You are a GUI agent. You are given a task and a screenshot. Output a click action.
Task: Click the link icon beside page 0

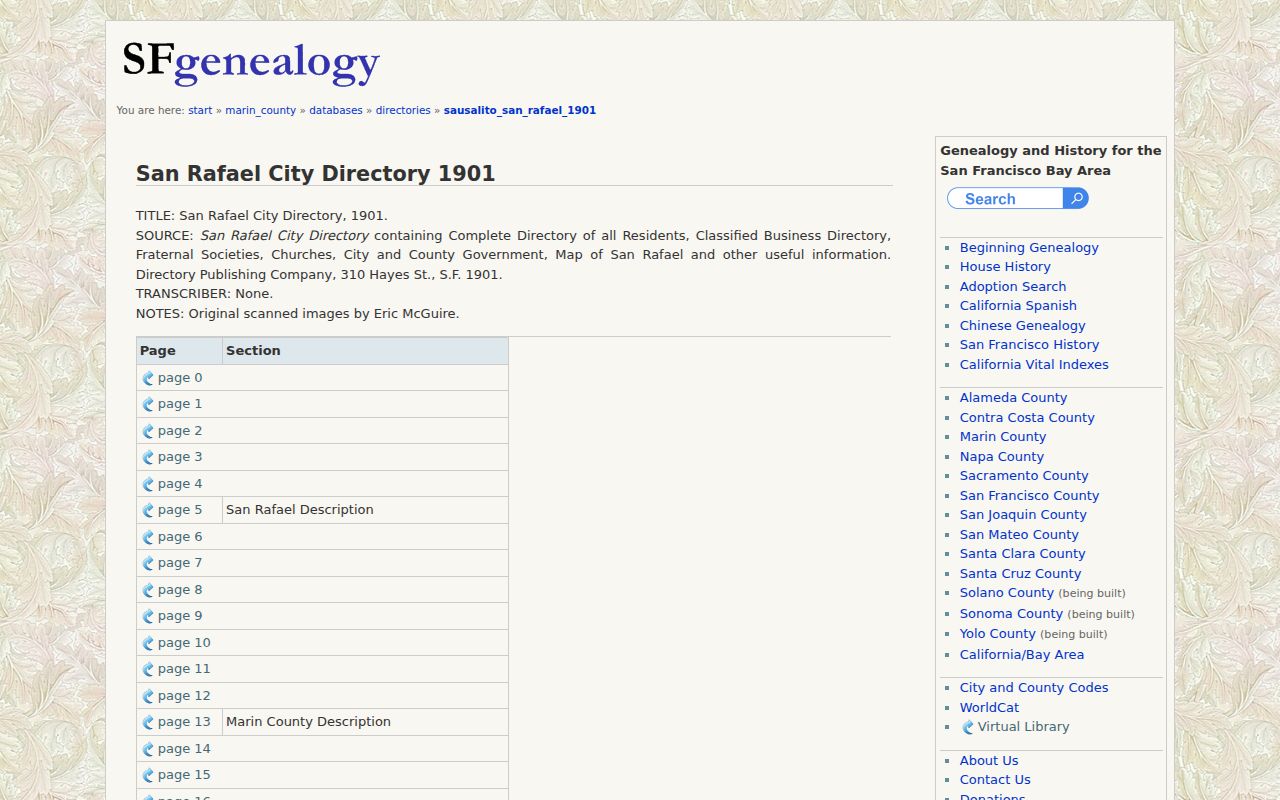(x=148, y=379)
